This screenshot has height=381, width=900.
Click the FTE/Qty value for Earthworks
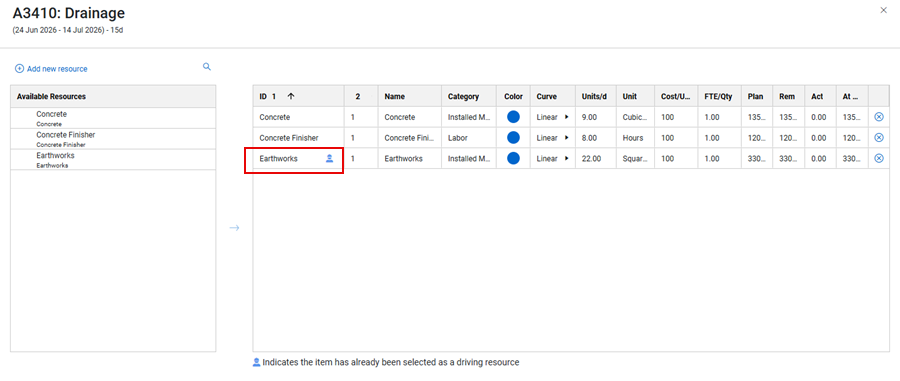click(x=719, y=158)
